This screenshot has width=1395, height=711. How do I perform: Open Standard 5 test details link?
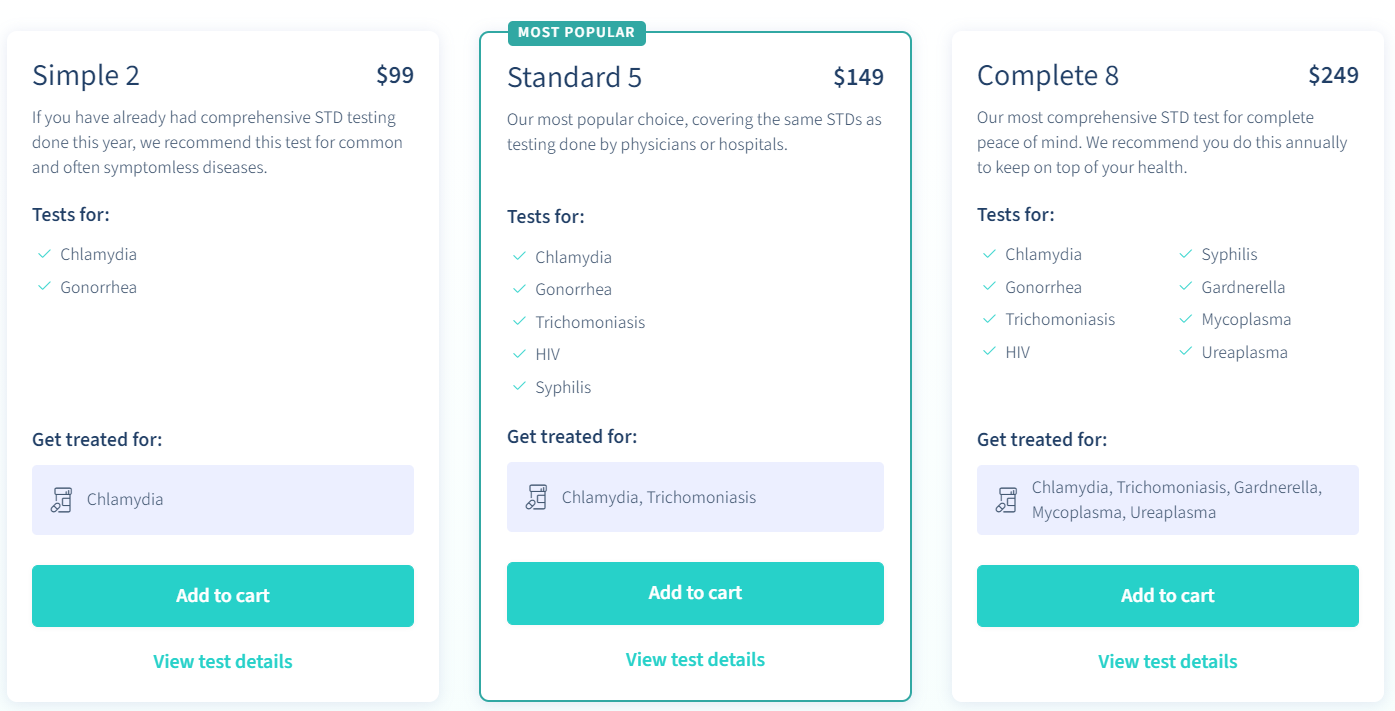click(695, 659)
